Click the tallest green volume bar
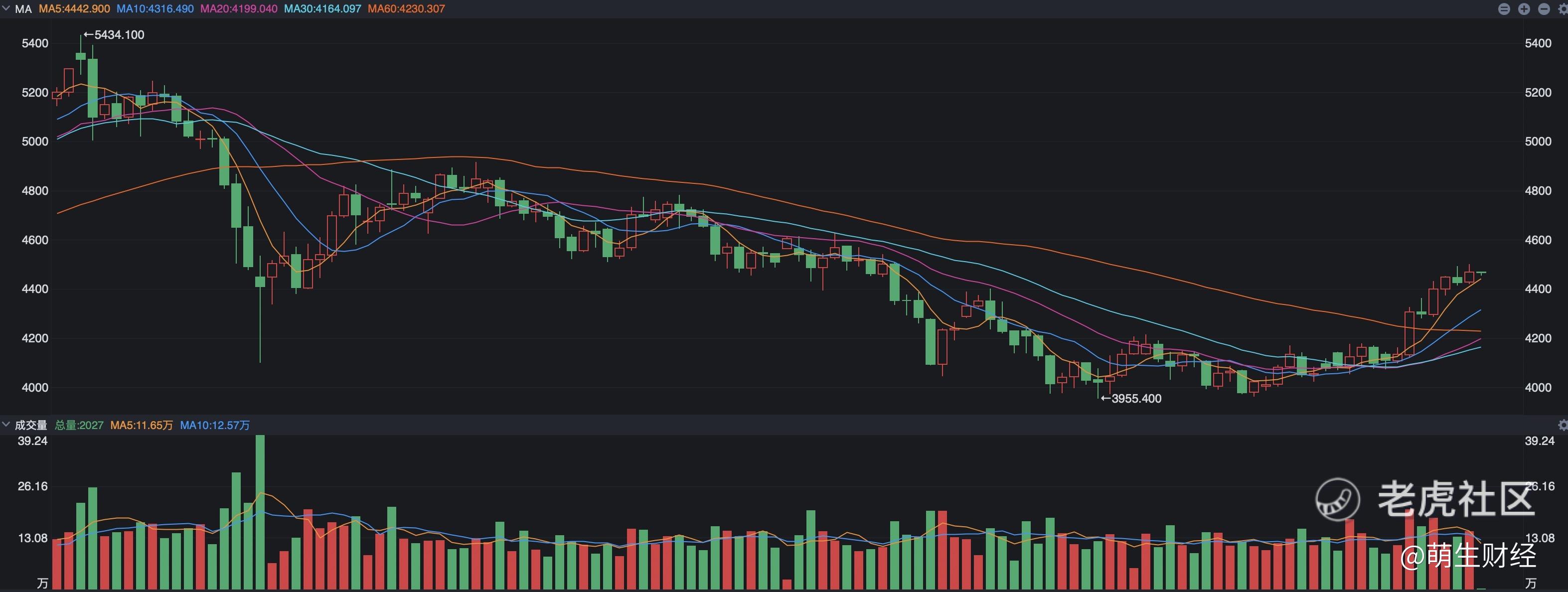Image resolution: width=1568 pixels, height=592 pixels. 260,512
